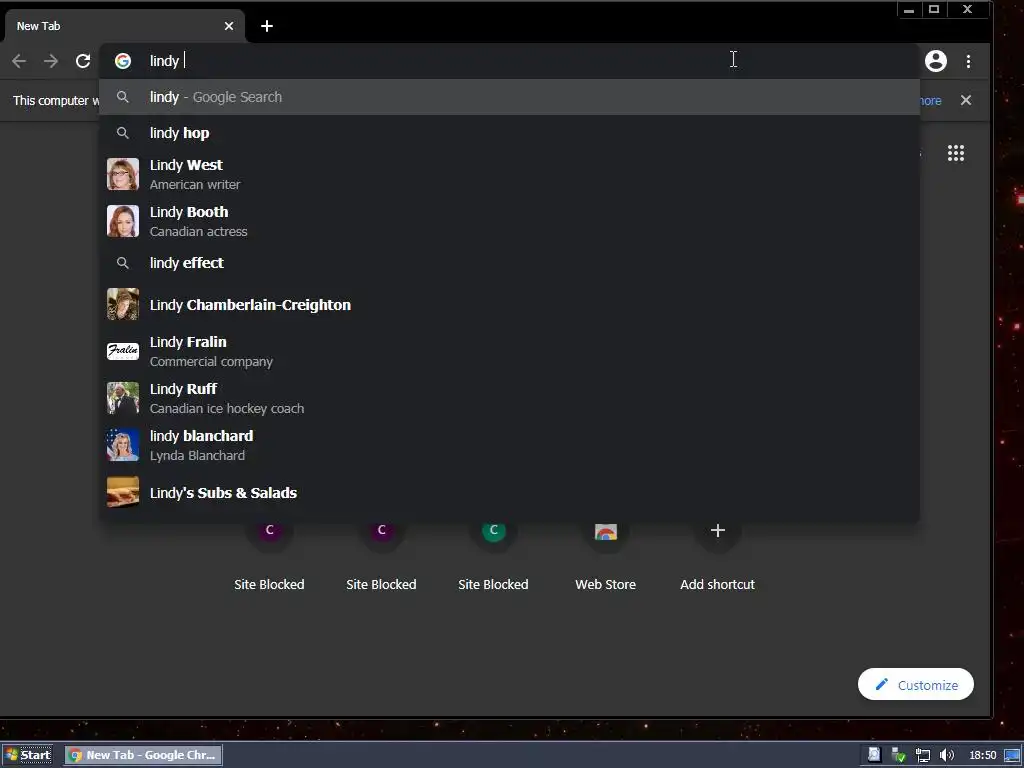Click in the address bar text field
1024x768 pixels.
pos(509,61)
